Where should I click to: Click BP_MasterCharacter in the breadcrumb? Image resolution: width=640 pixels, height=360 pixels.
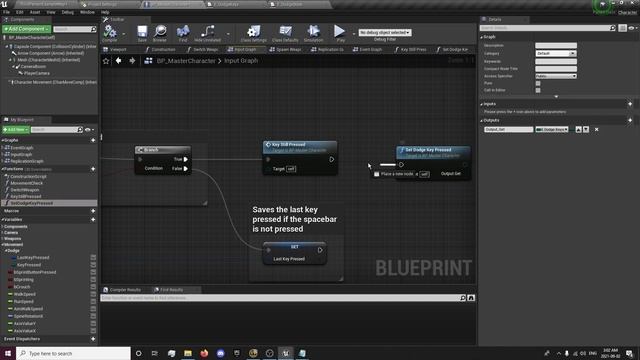tap(186, 61)
